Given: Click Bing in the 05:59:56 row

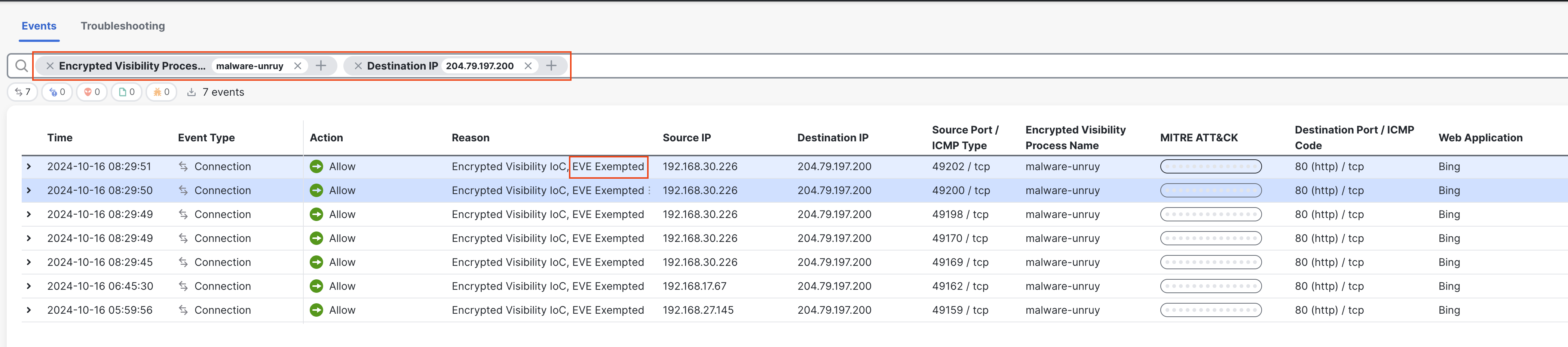Looking at the screenshot, I should 1449,310.
